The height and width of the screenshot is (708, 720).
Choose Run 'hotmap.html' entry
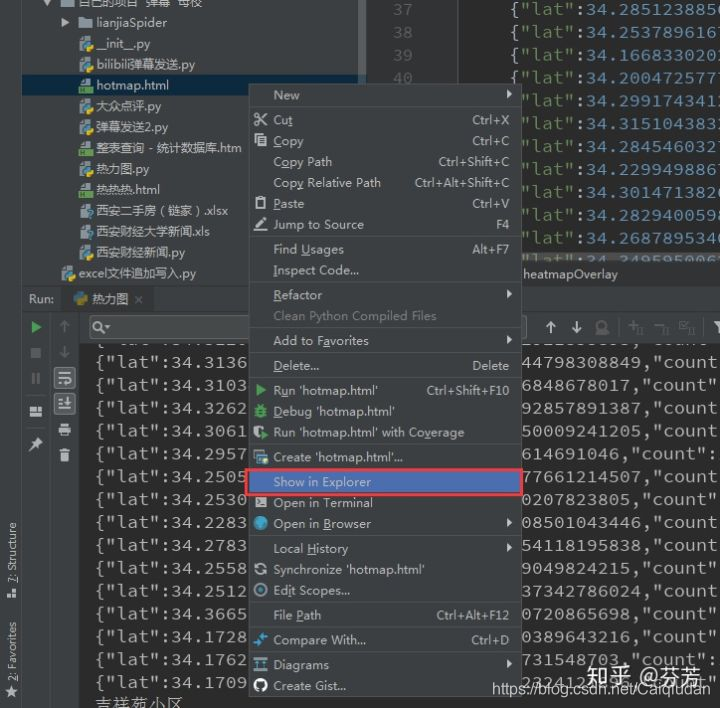coord(385,390)
